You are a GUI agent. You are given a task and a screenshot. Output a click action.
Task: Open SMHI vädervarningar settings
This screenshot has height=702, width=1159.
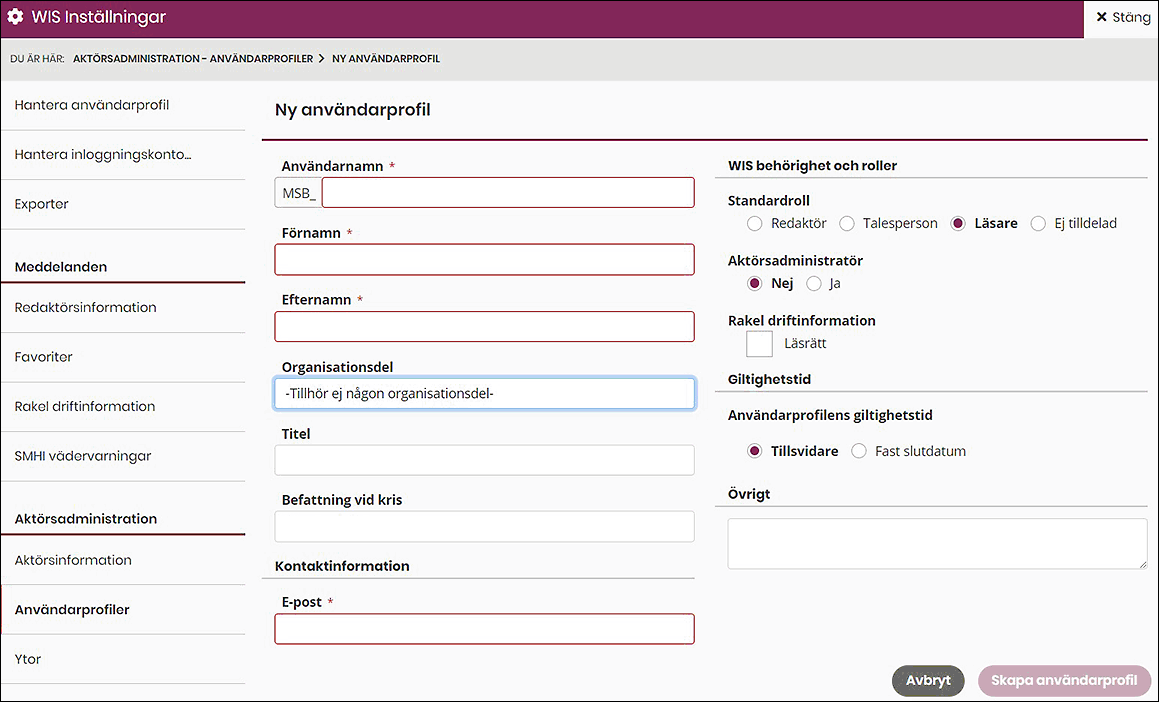point(81,457)
